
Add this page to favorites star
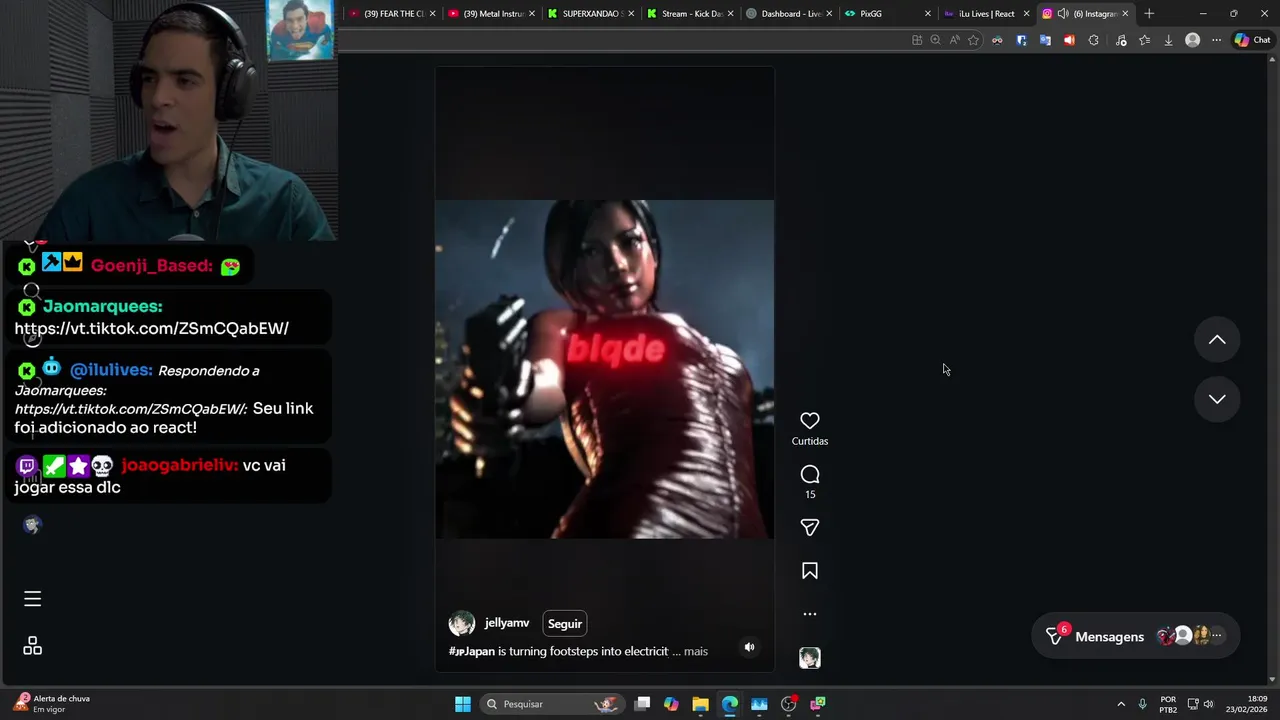click(973, 40)
